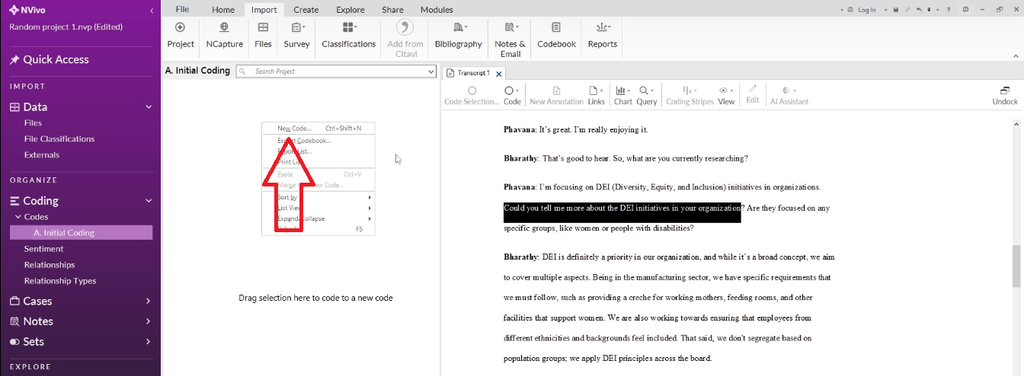The width and height of the screenshot is (1024, 376).
Task: Switch to the Share ribbon tab
Action: pyautogui.click(x=392, y=10)
